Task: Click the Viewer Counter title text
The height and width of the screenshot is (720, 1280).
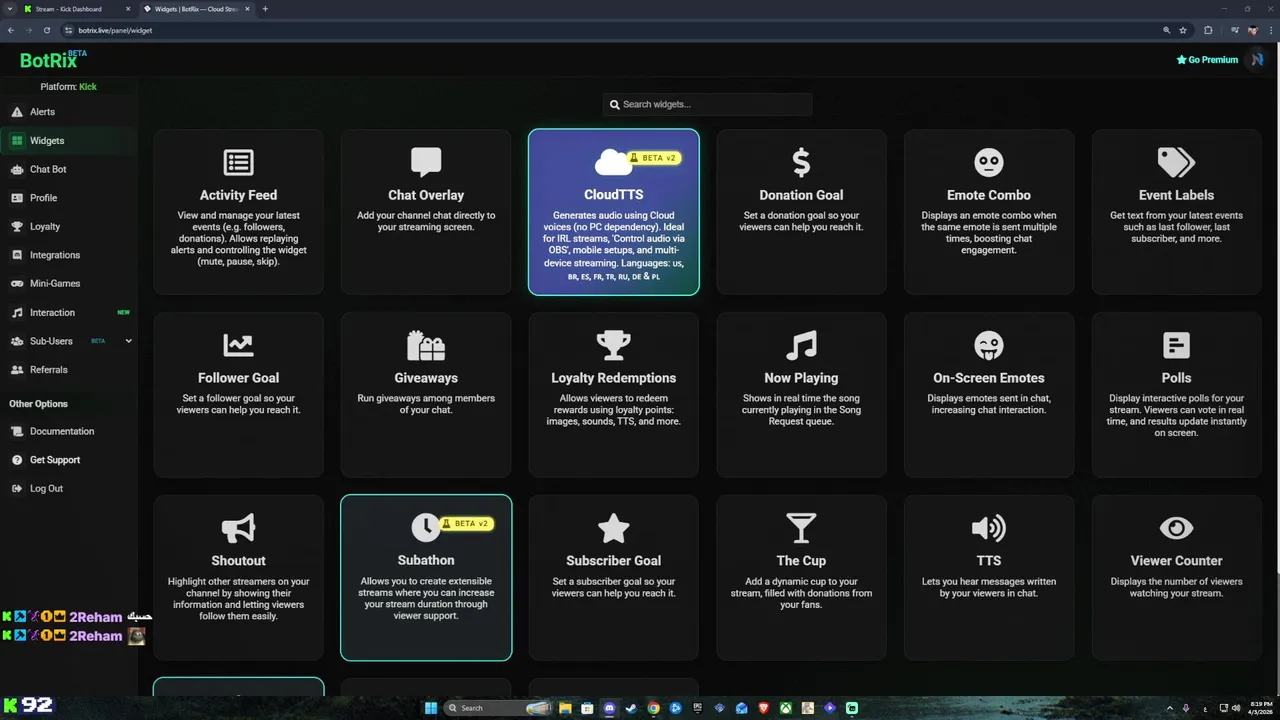Action: tap(1176, 561)
